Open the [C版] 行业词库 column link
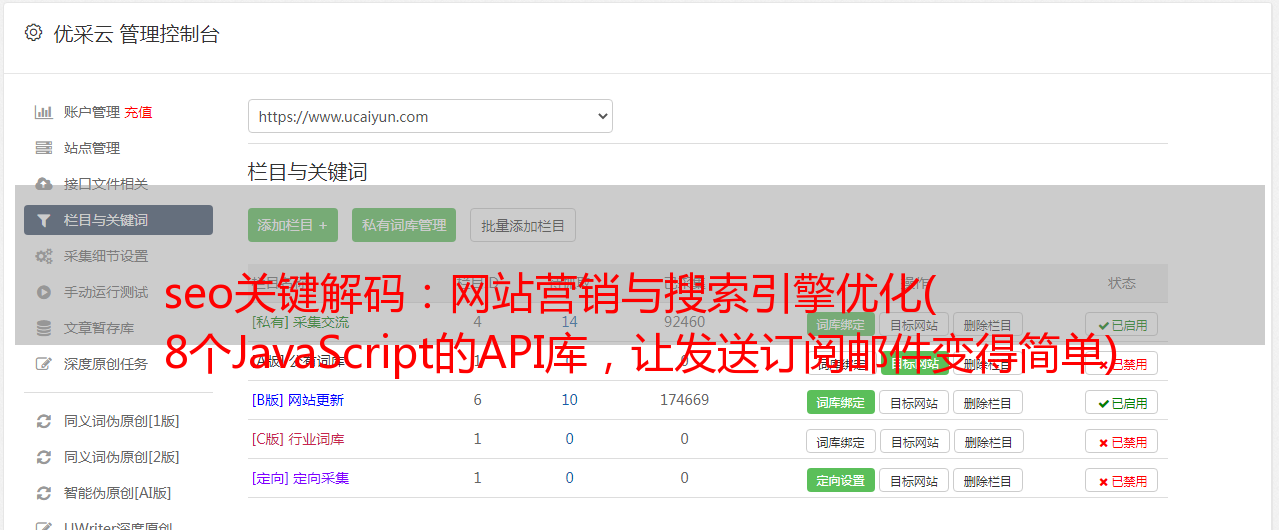Screen dimensions: 1279x530 298,439
